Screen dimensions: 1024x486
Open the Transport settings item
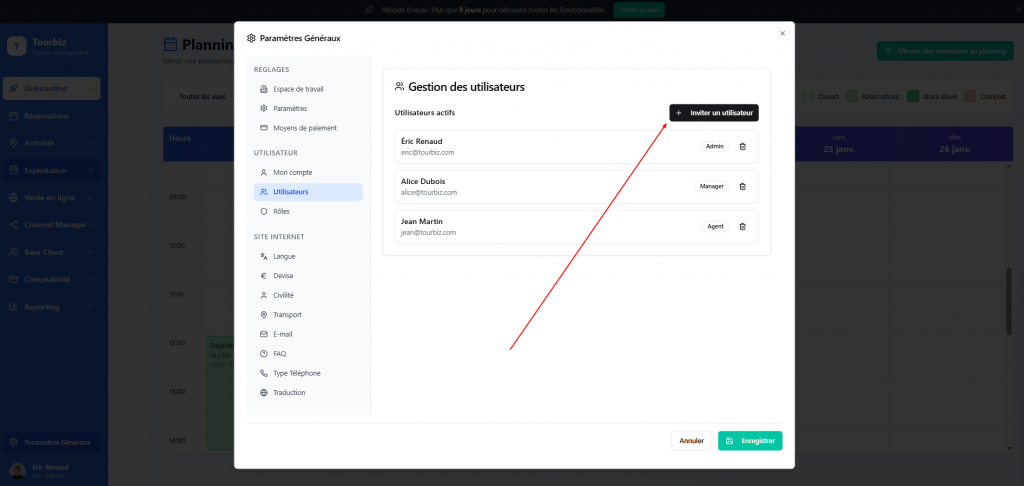[289, 315]
